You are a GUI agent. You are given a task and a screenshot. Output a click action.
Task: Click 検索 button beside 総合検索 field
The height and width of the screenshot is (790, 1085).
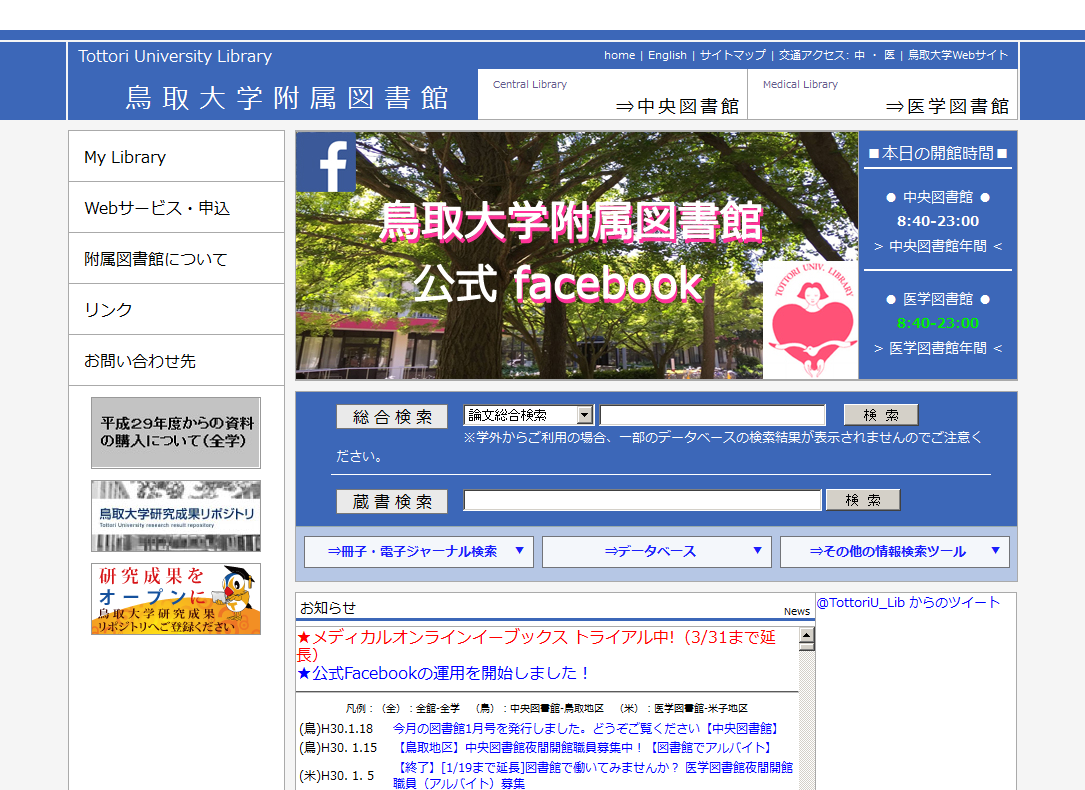(881, 414)
